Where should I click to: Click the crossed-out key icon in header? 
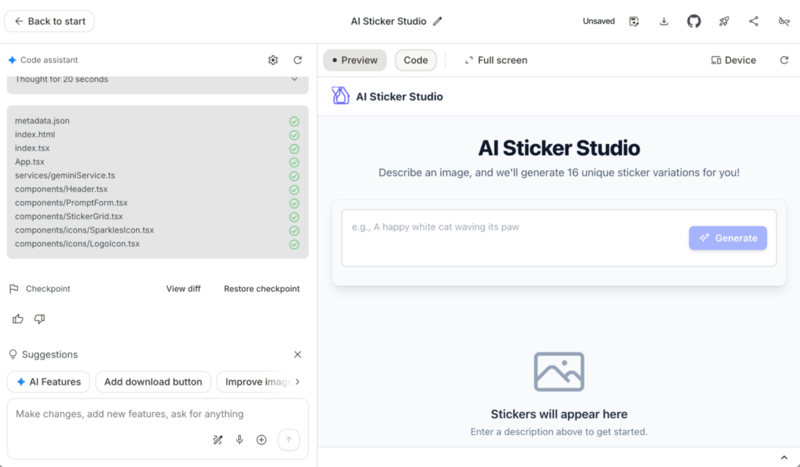[x=784, y=21]
